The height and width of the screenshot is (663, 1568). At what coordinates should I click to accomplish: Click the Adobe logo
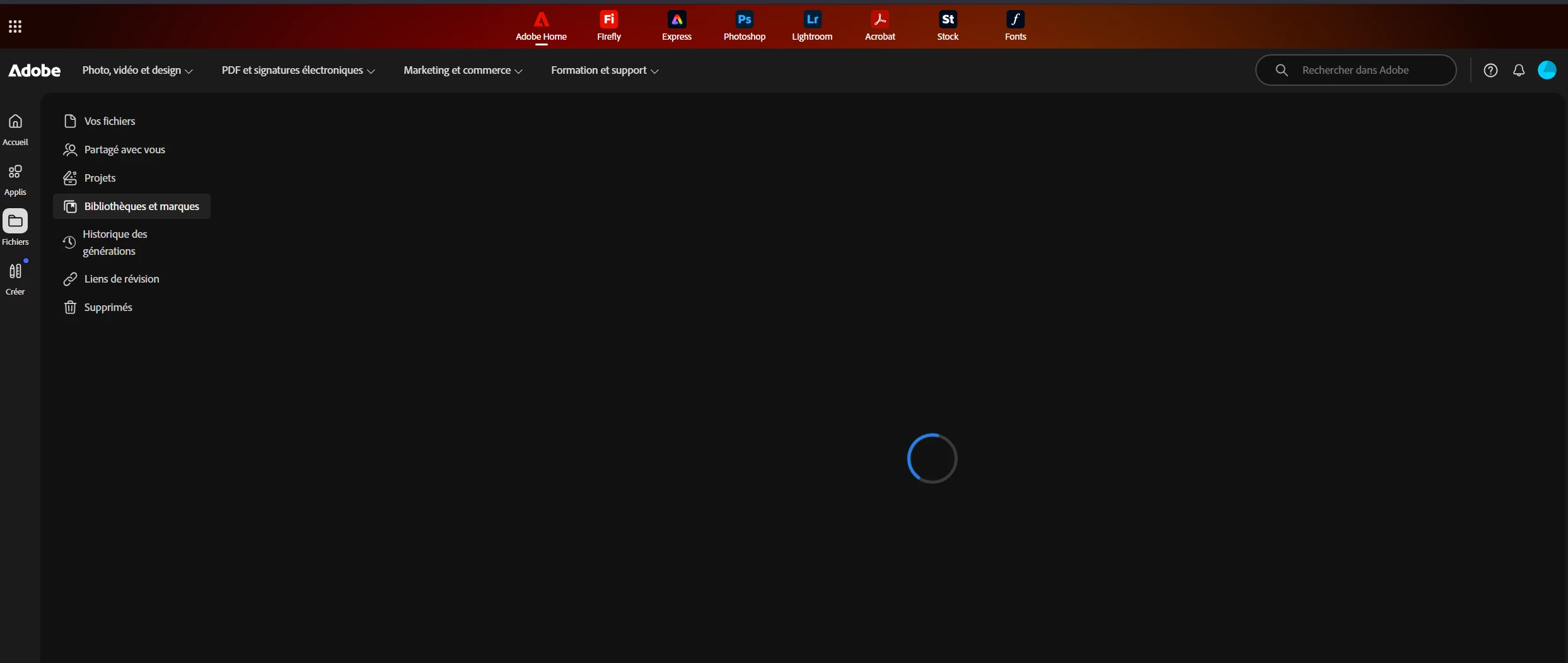(x=35, y=70)
